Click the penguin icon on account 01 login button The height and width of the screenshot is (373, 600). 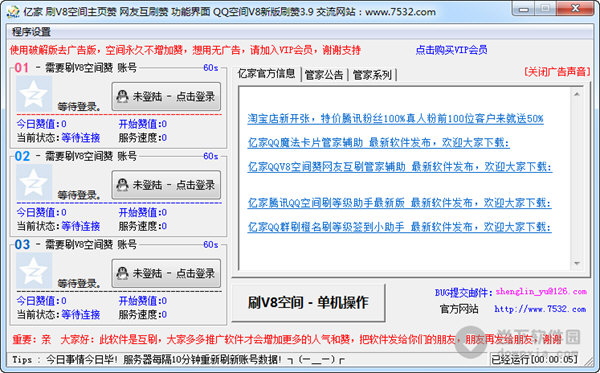click(x=122, y=96)
